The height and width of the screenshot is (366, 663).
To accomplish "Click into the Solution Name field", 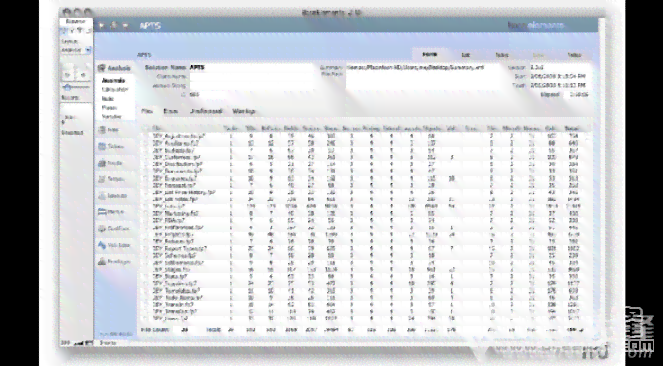I will point(252,68).
